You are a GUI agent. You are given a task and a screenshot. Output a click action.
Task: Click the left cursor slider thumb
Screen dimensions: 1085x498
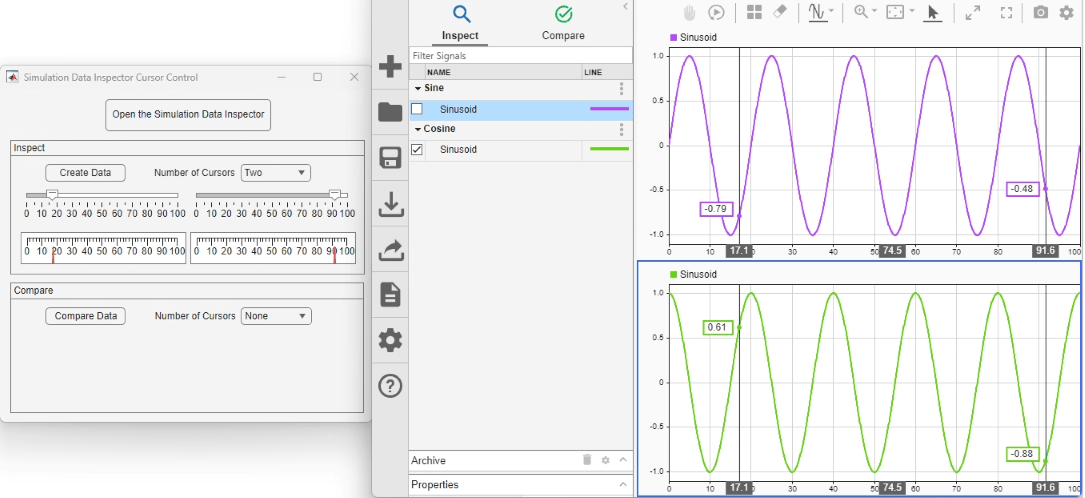pos(52,196)
